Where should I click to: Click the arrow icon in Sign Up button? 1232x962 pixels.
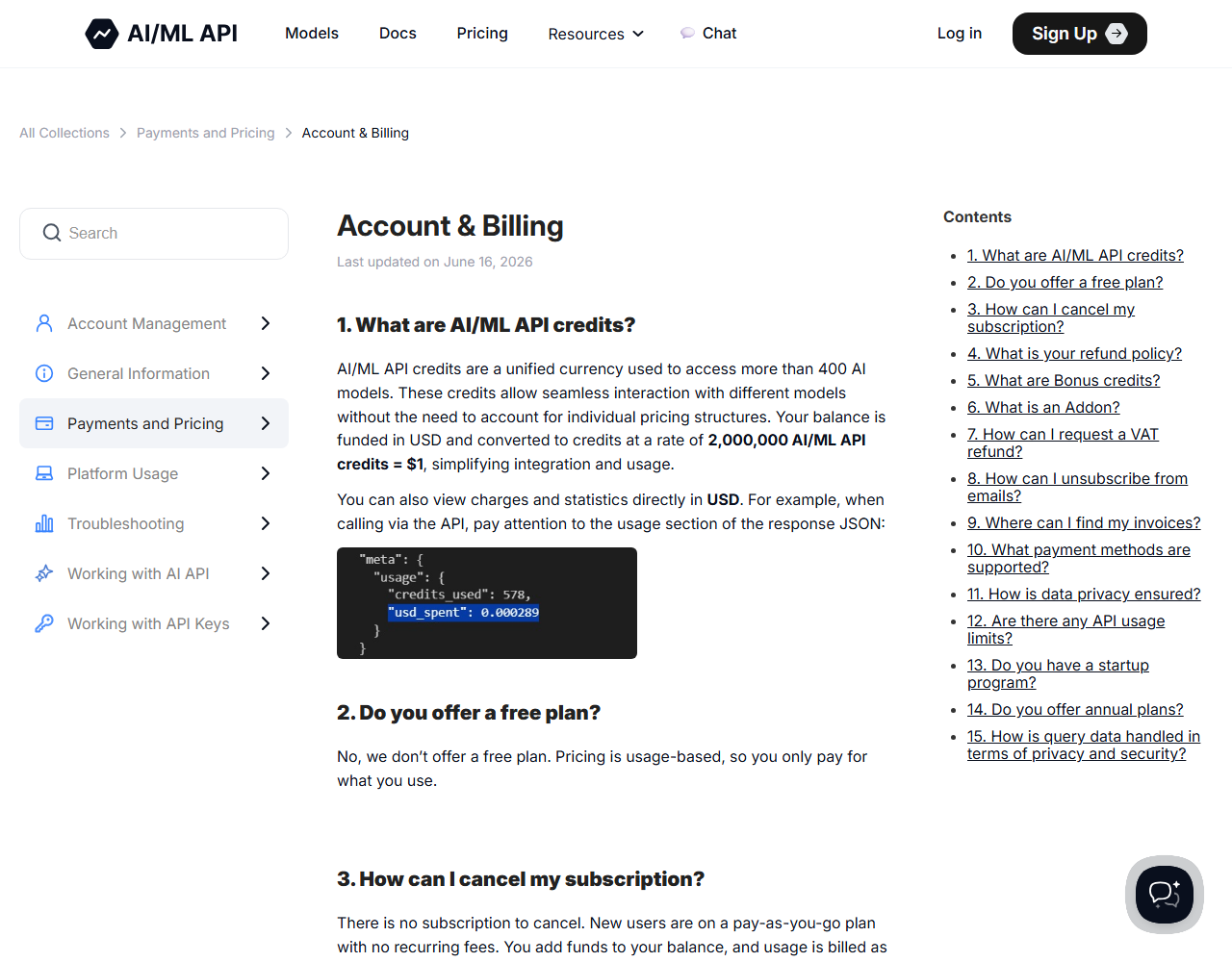(x=1116, y=34)
